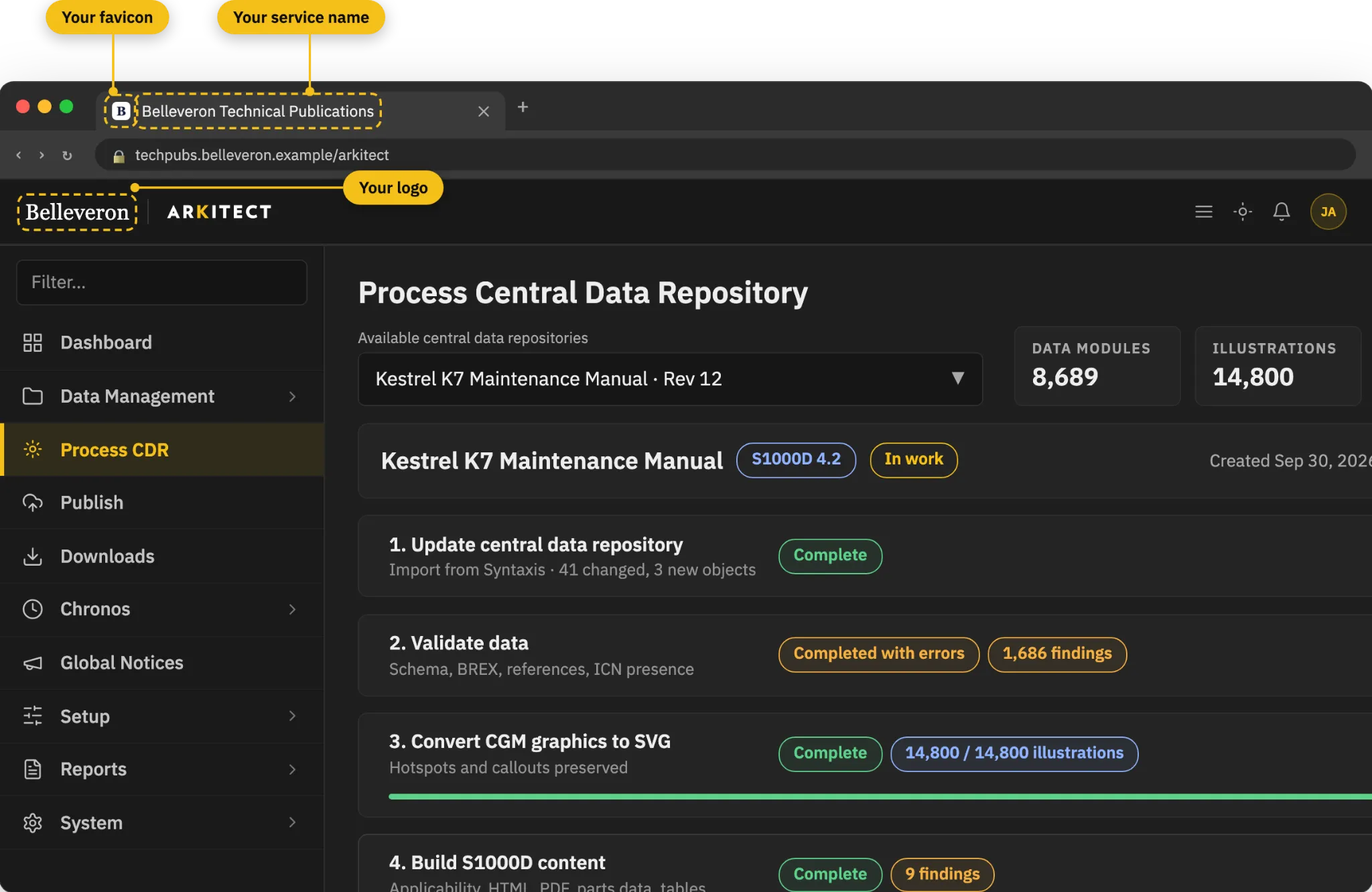Close the Belleveron Technical Publications tab

483,111
